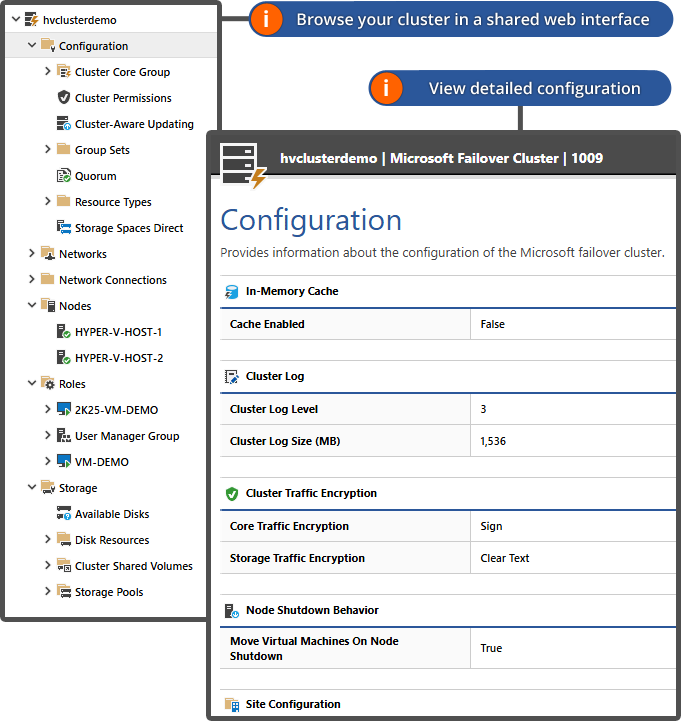Click the Nodes icon
Screen dimensions: 681x721
point(48,305)
